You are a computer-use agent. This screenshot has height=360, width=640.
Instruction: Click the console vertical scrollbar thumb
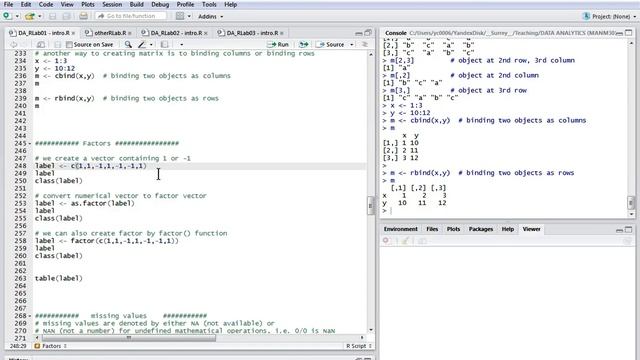pyautogui.click(x=631, y=202)
